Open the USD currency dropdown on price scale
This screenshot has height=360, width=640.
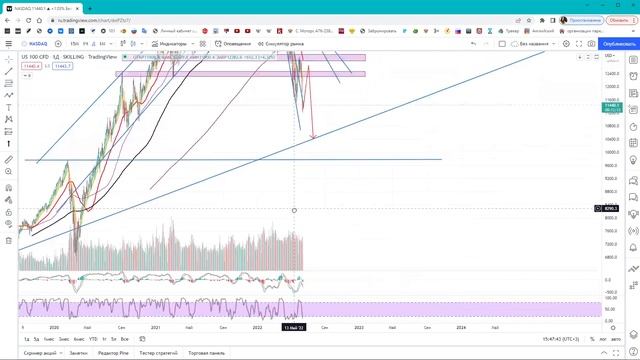(x=610, y=56)
